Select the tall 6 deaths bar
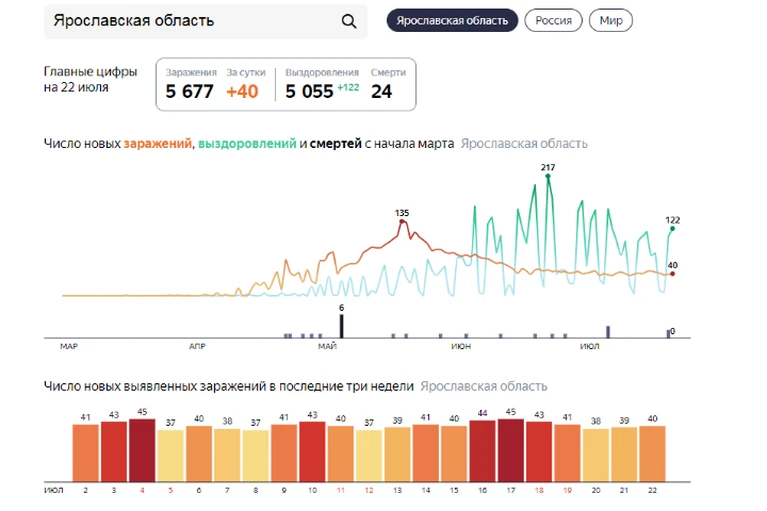This screenshot has width=767, height=511. [341, 326]
